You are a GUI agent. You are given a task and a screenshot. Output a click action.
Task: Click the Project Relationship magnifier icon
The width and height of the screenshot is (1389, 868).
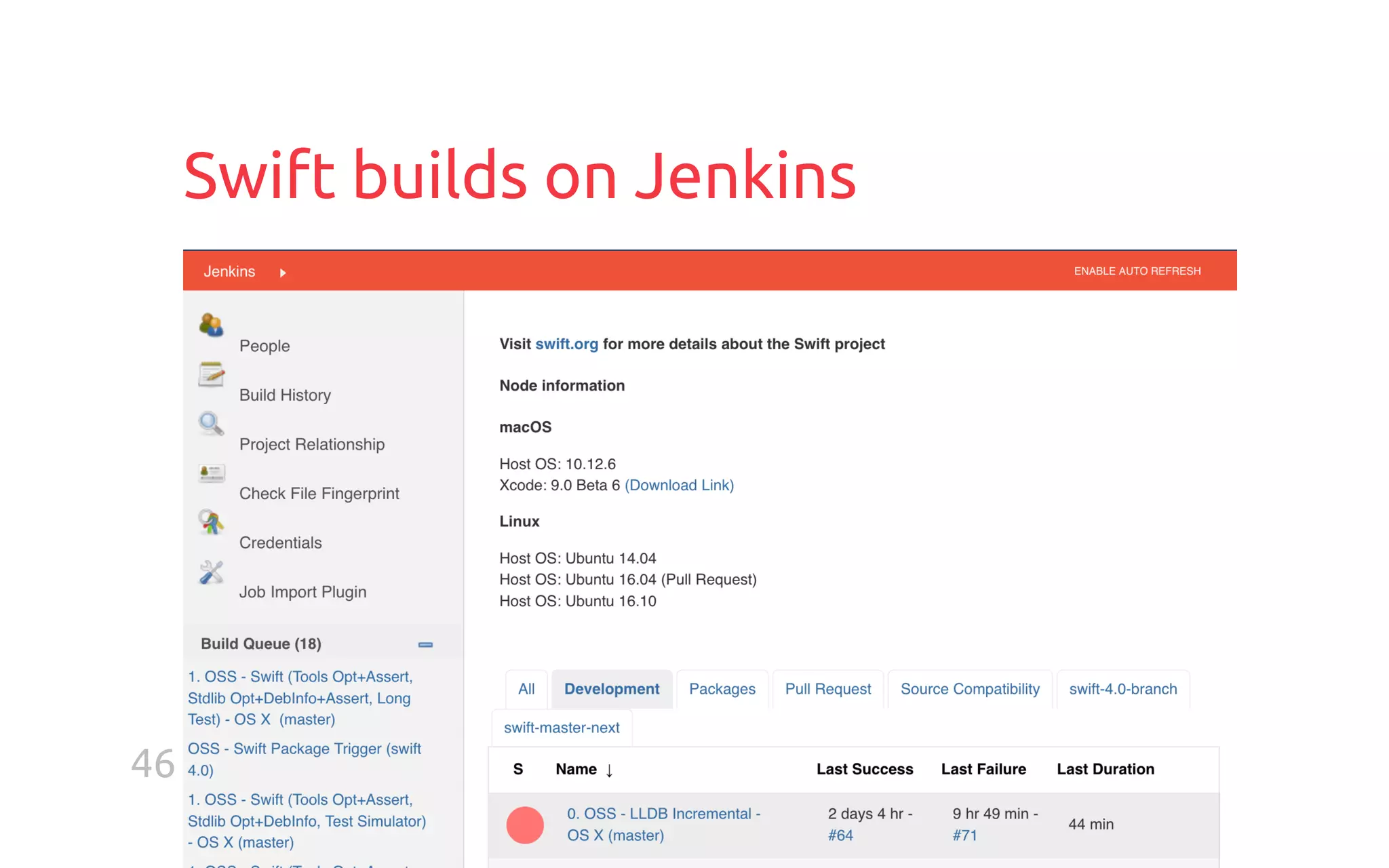211,423
